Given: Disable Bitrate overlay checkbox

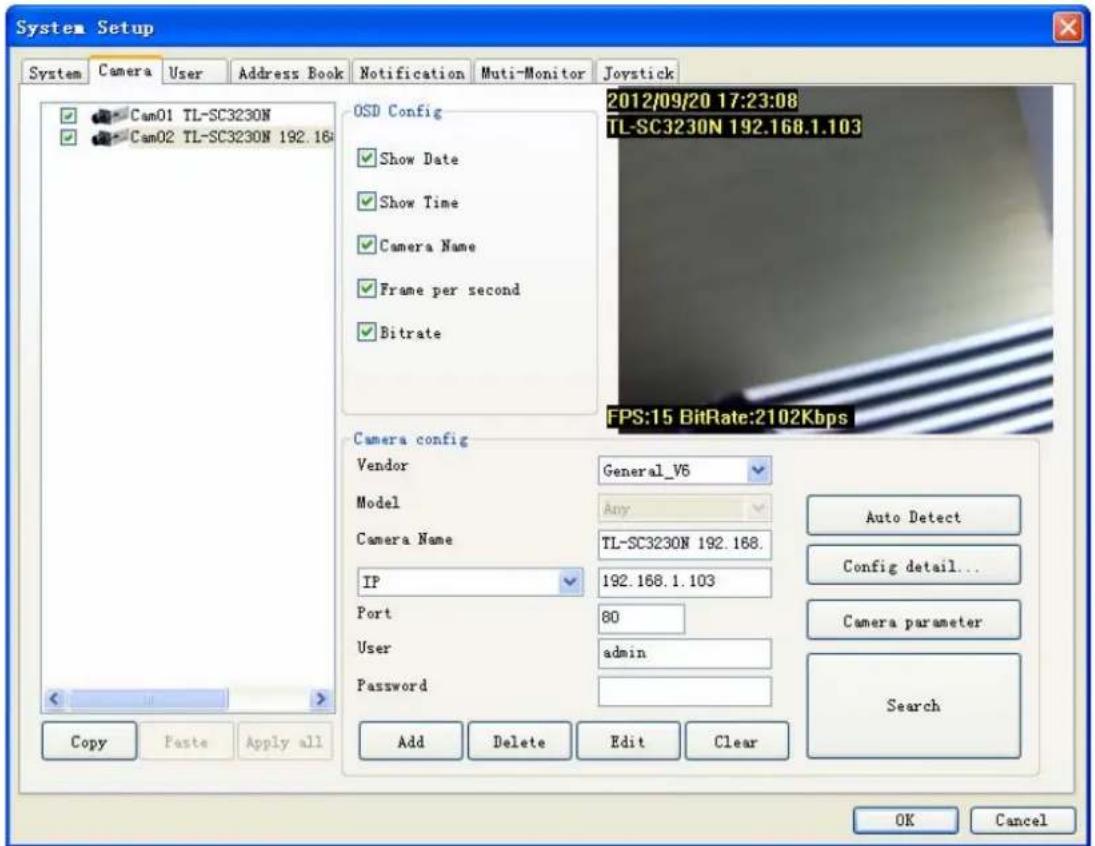Looking at the screenshot, I should point(367,332).
